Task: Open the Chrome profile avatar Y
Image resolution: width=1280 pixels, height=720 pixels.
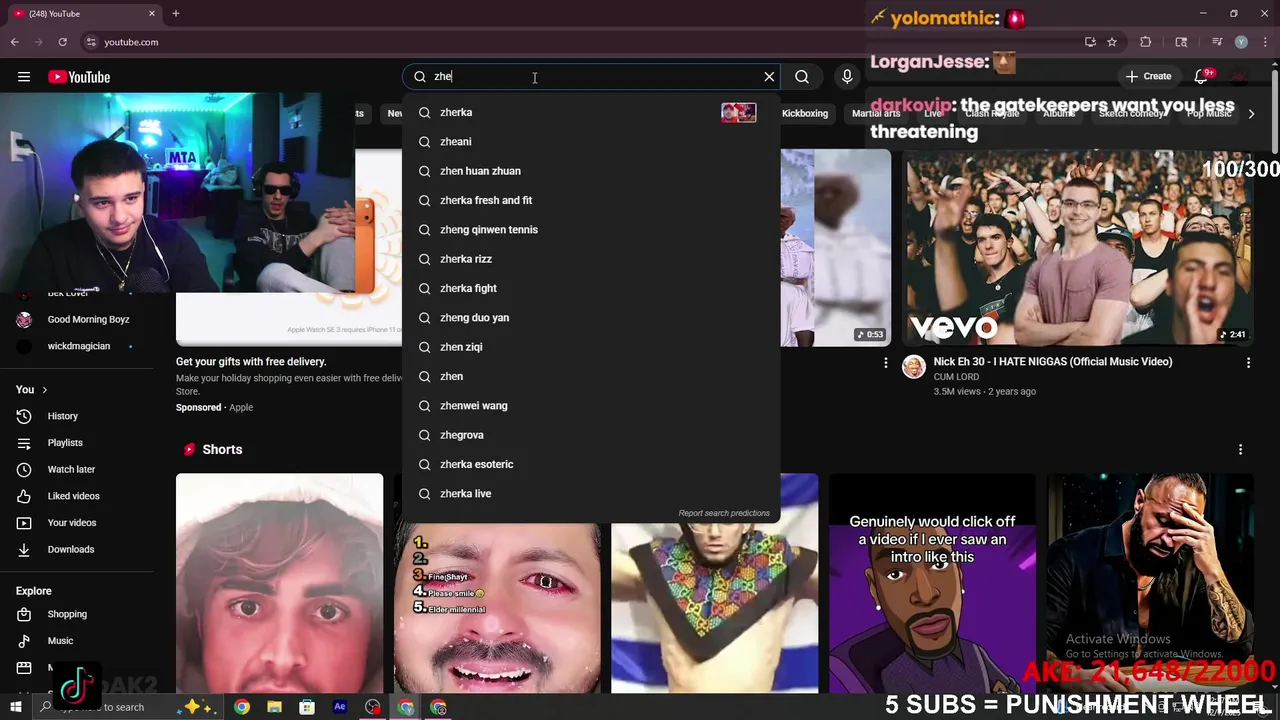Action: (x=1241, y=42)
